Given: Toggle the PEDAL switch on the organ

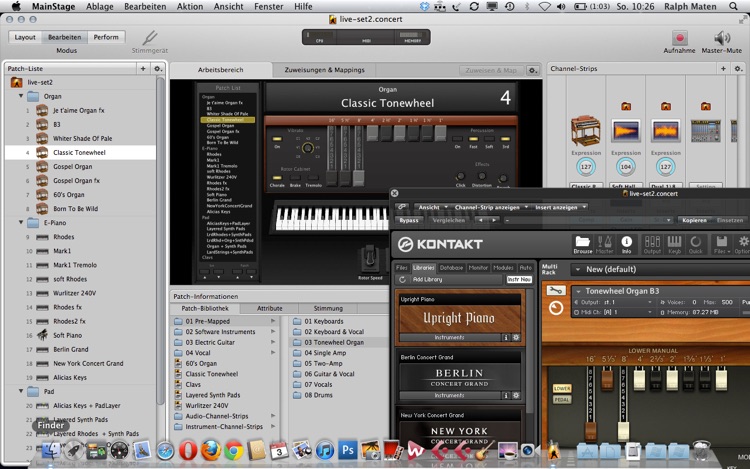Looking at the screenshot, I should pos(562,400).
